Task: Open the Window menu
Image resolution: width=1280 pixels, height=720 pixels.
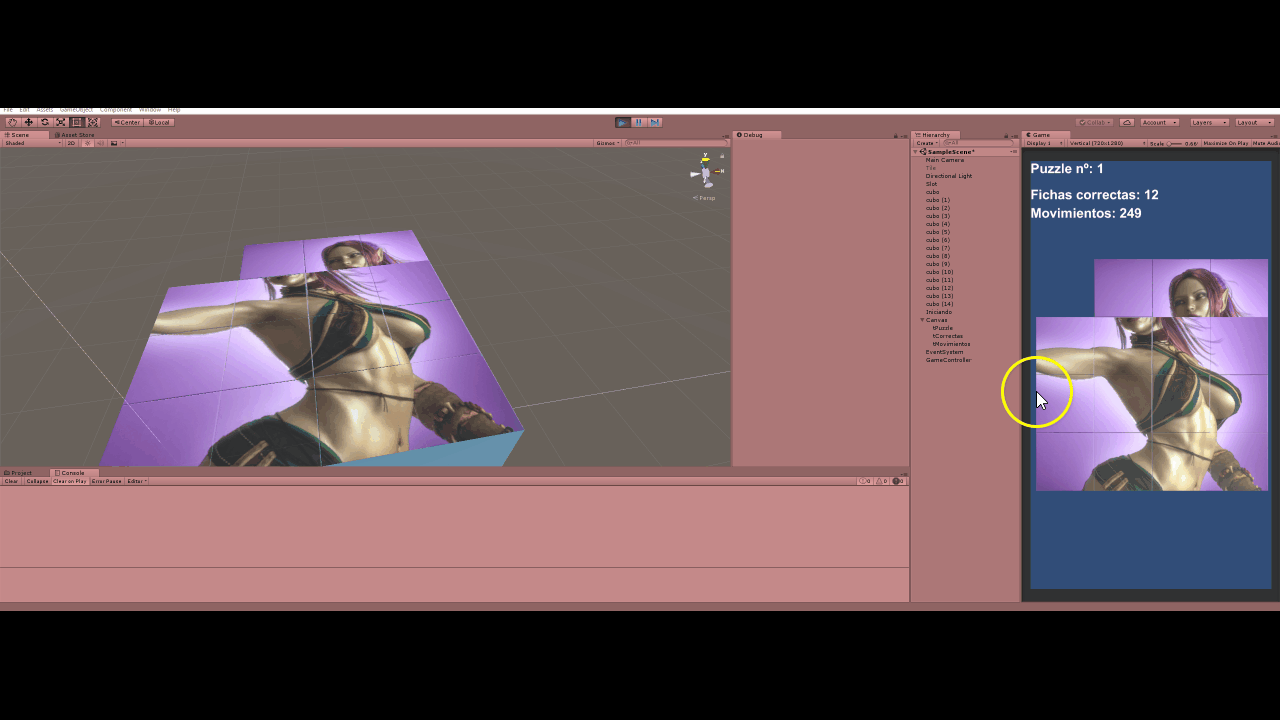Action: click(x=150, y=109)
